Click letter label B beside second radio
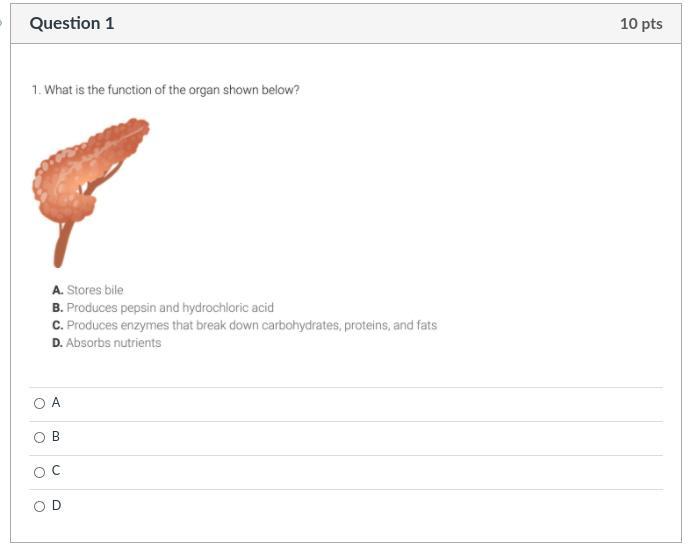 (x=56, y=437)
